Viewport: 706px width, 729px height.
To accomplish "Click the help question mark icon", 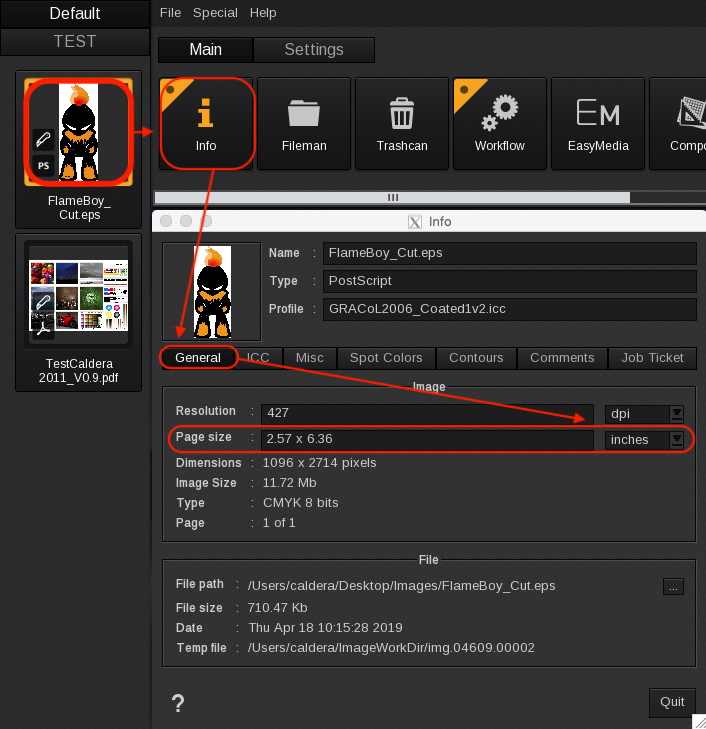I will coord(178,702).
